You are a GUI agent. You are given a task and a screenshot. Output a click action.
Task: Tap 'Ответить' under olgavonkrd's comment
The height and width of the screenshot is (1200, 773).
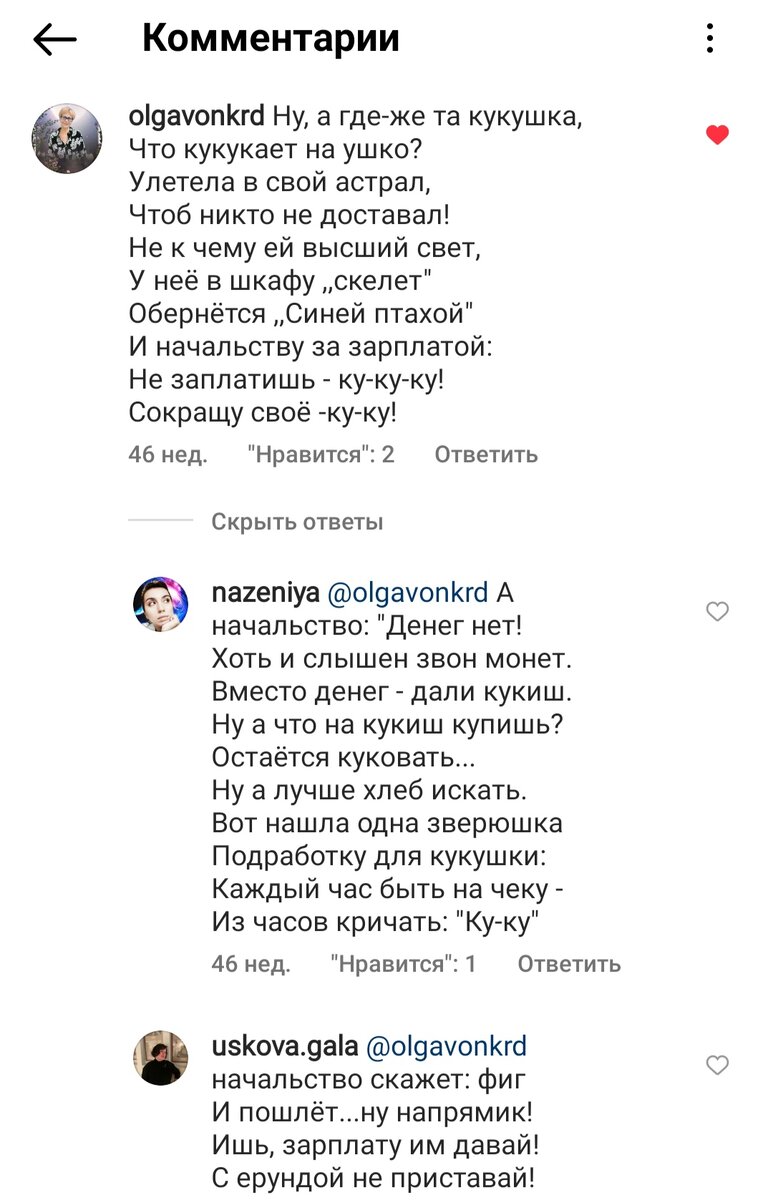tap(483, 455)
